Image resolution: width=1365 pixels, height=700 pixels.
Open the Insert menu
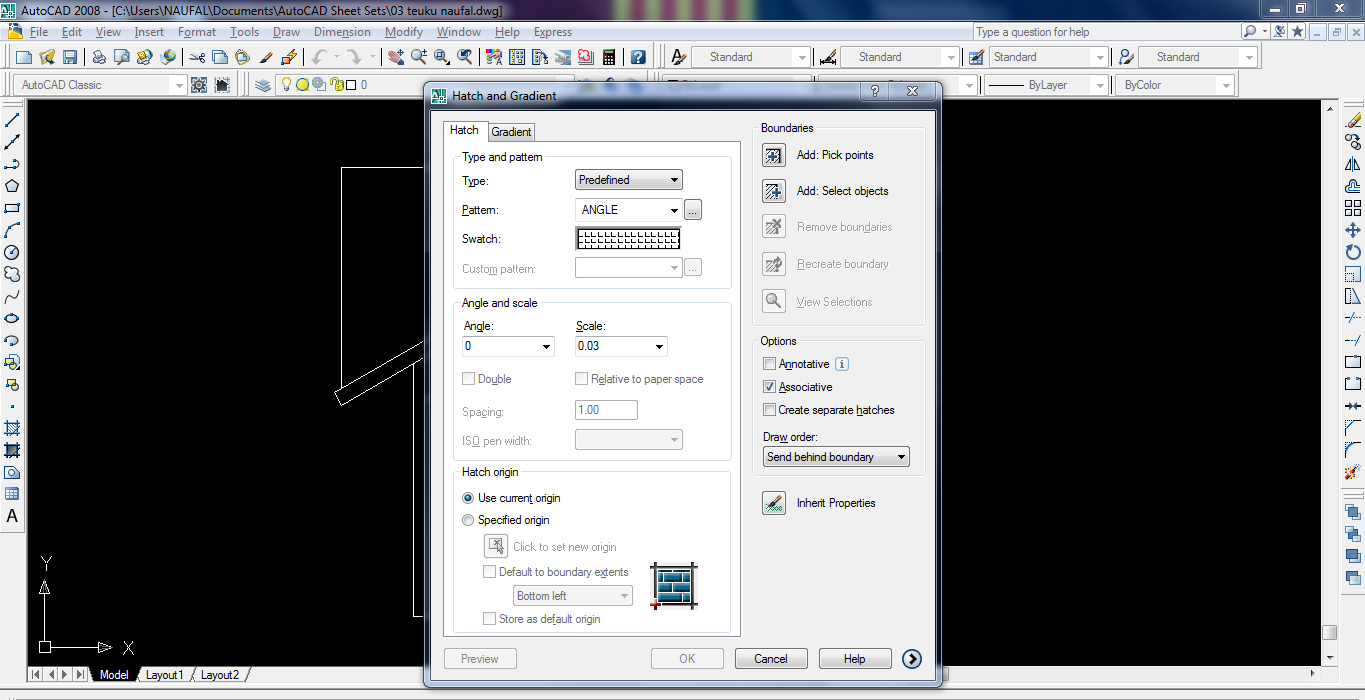tap(149, 32)
